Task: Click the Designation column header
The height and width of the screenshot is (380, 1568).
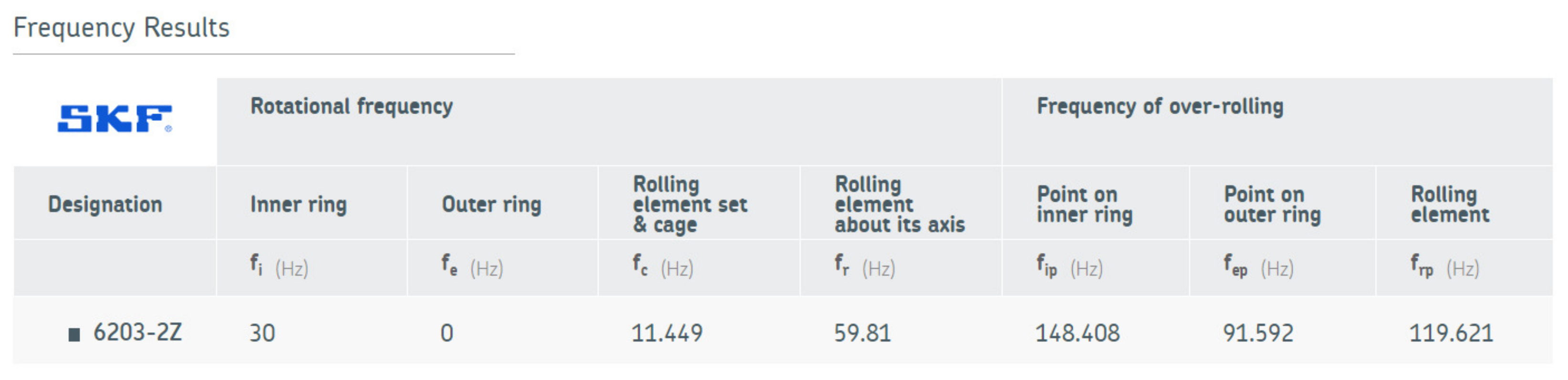Action: [x=105, y=205]
